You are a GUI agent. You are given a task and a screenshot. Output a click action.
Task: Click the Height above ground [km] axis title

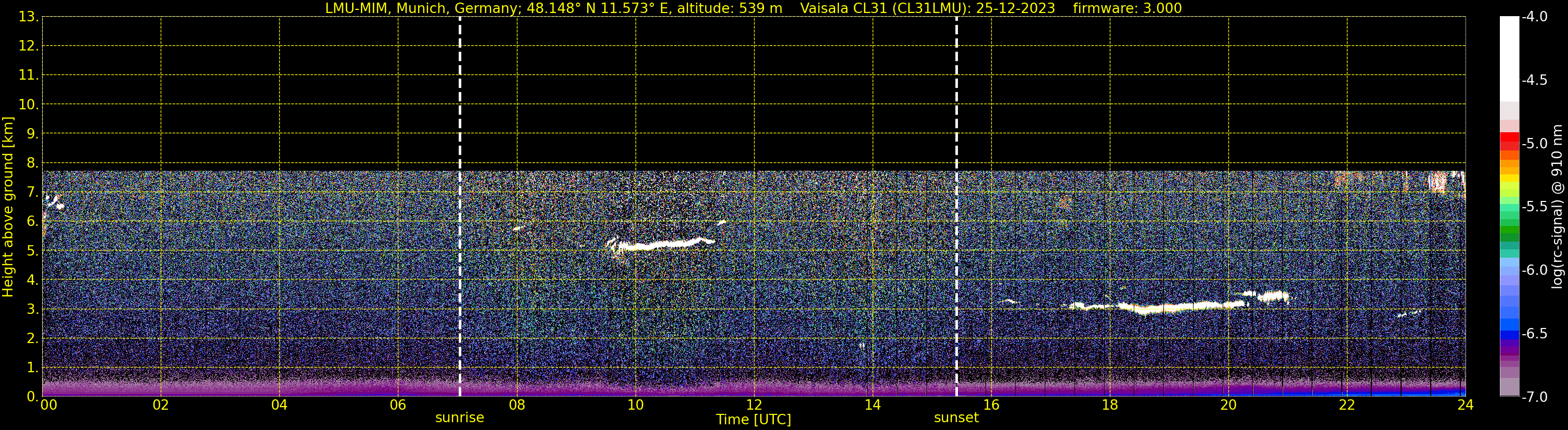pyautogui.click(x=8, y=207)
